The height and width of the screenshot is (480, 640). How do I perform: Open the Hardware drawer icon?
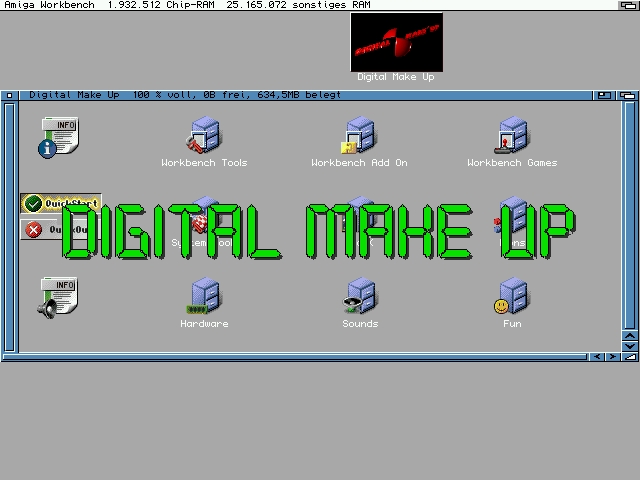pos(204,296)
